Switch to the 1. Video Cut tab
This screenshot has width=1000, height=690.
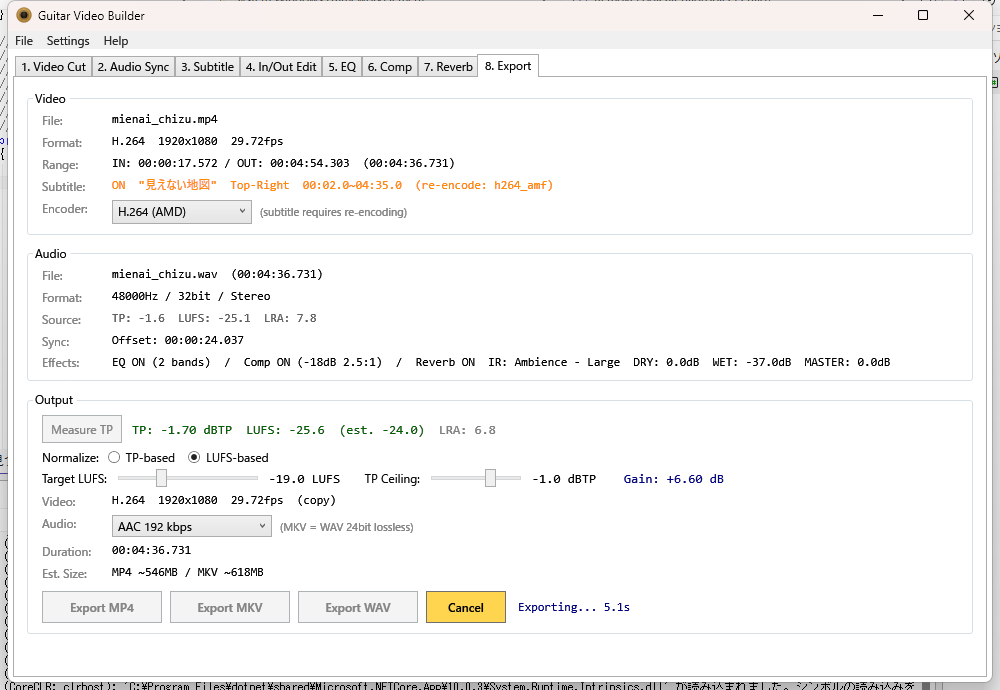(53, 67)
